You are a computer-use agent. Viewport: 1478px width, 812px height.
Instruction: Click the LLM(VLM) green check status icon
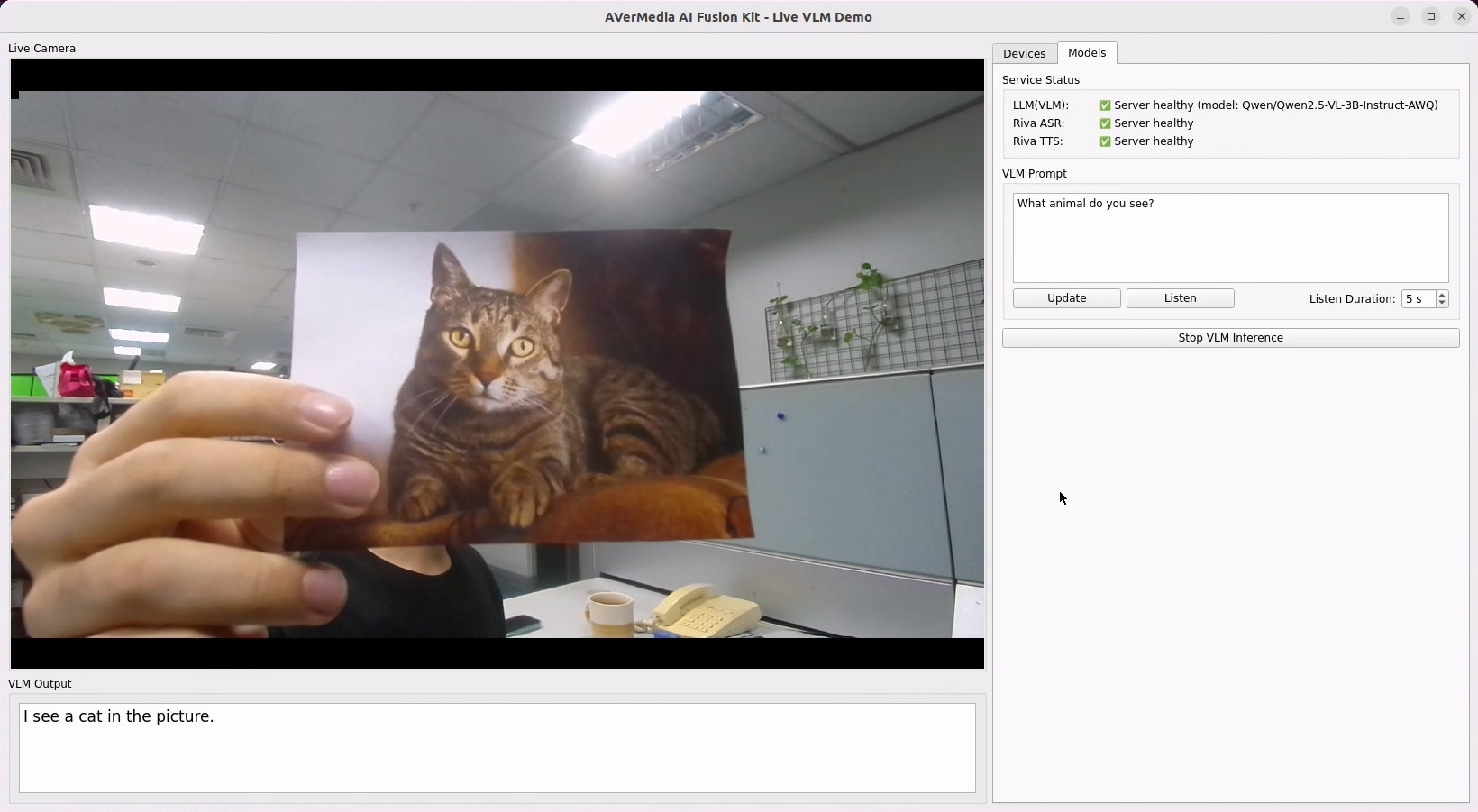click(1105, 105)
